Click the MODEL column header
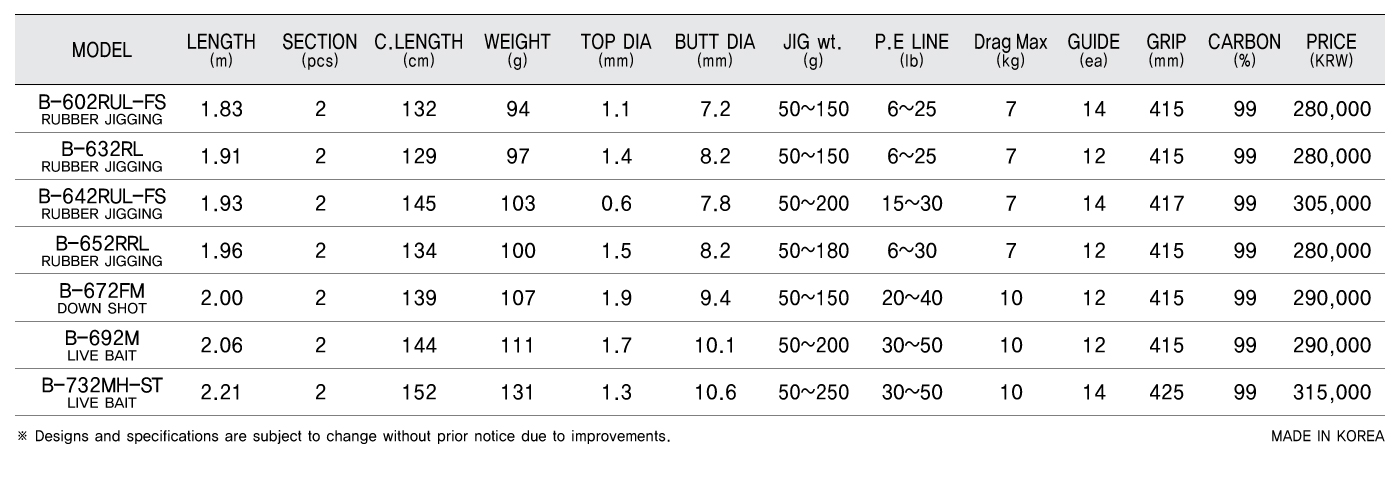This screenshot has height=480, width=1400. coord(102,52)
